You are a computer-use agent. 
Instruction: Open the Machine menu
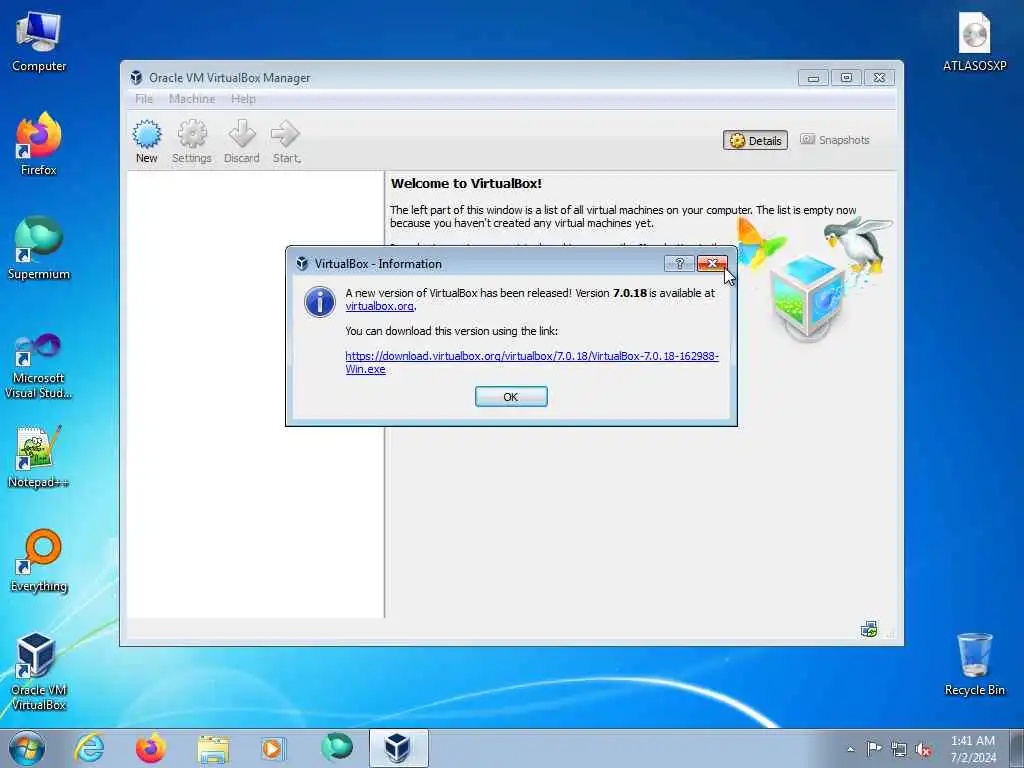(x=192, y=99)
